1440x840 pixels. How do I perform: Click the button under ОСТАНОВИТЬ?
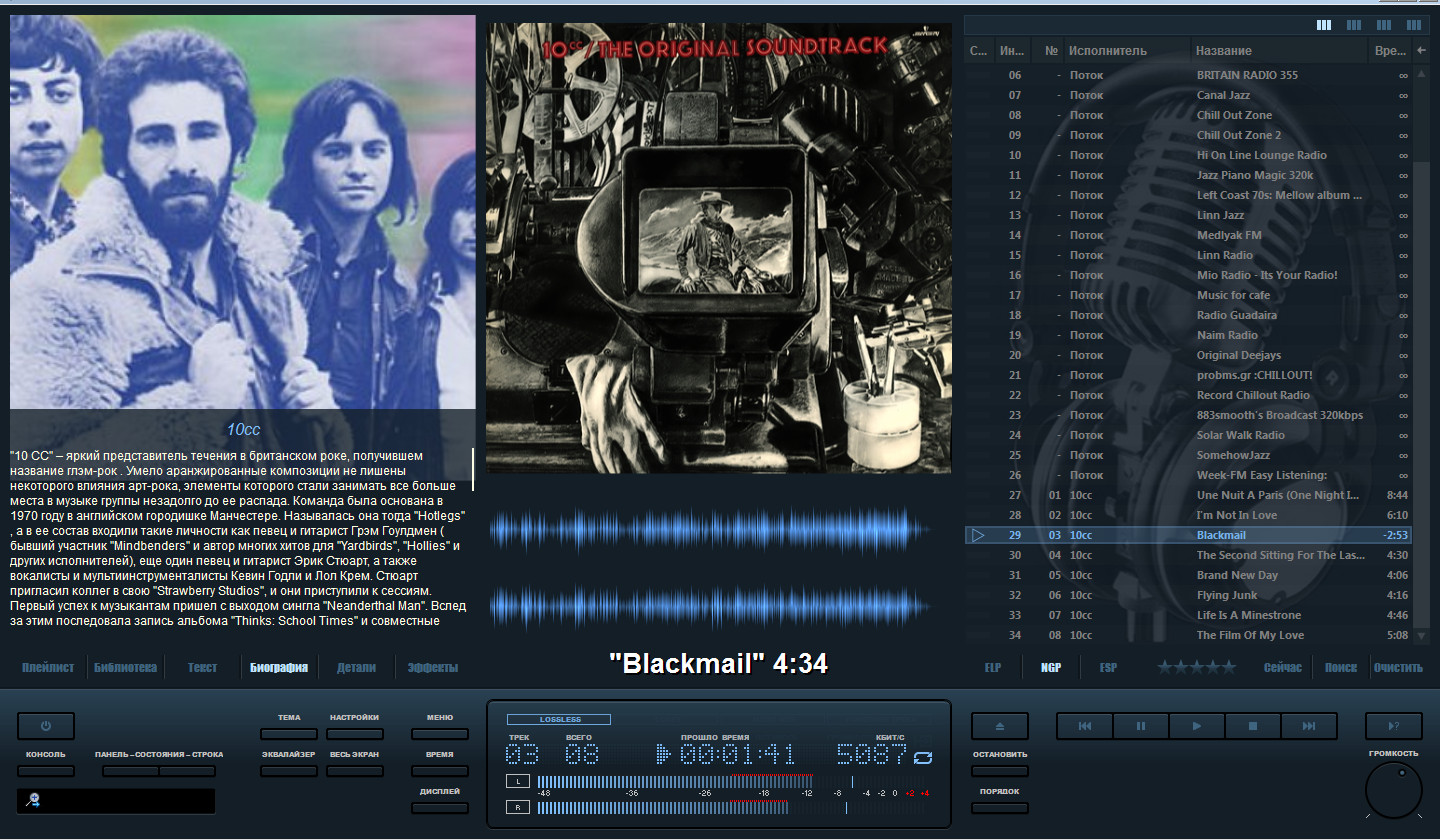click(x=999, y=771)
